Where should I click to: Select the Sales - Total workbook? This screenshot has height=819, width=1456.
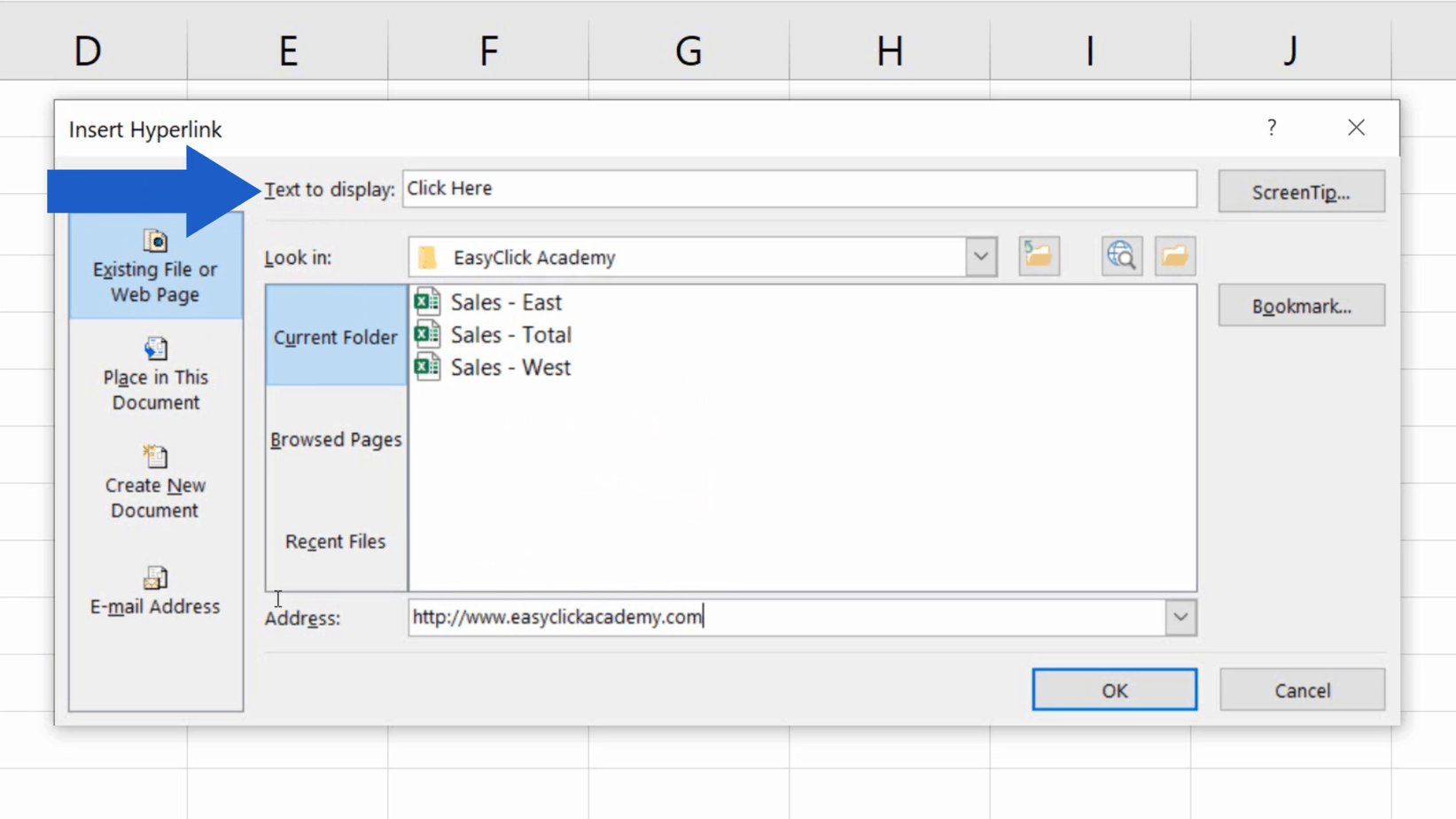coord(510,334)
